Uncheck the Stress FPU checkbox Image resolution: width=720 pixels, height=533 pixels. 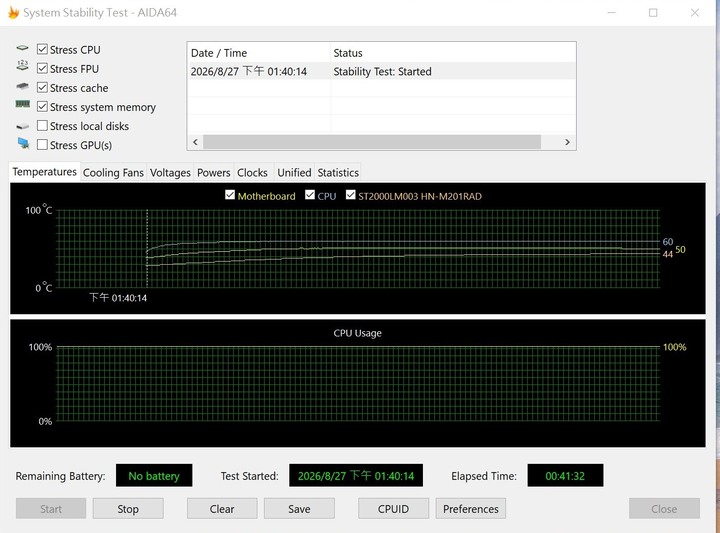(42, 68)
